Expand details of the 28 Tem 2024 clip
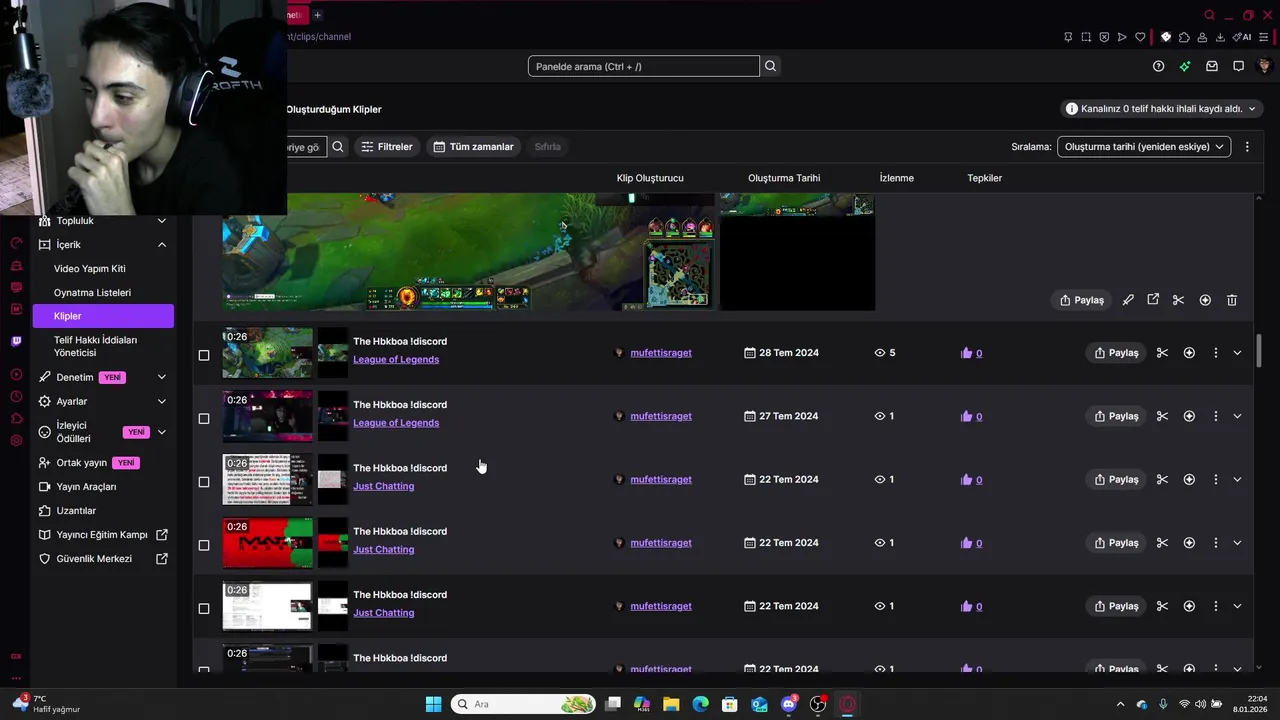 [1237, 353]
